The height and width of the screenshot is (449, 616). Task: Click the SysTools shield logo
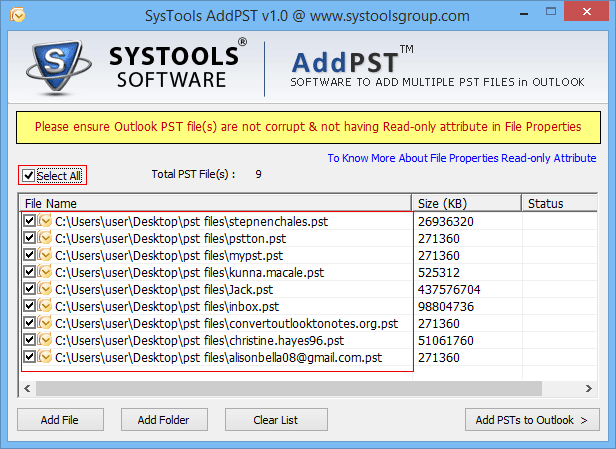(59, 68)
